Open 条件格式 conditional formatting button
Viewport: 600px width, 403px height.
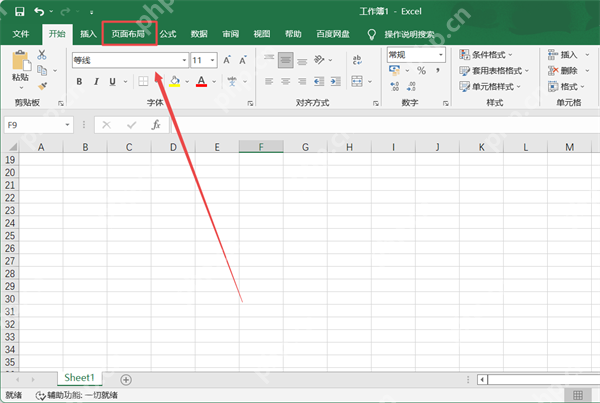(x=486, y=55)
